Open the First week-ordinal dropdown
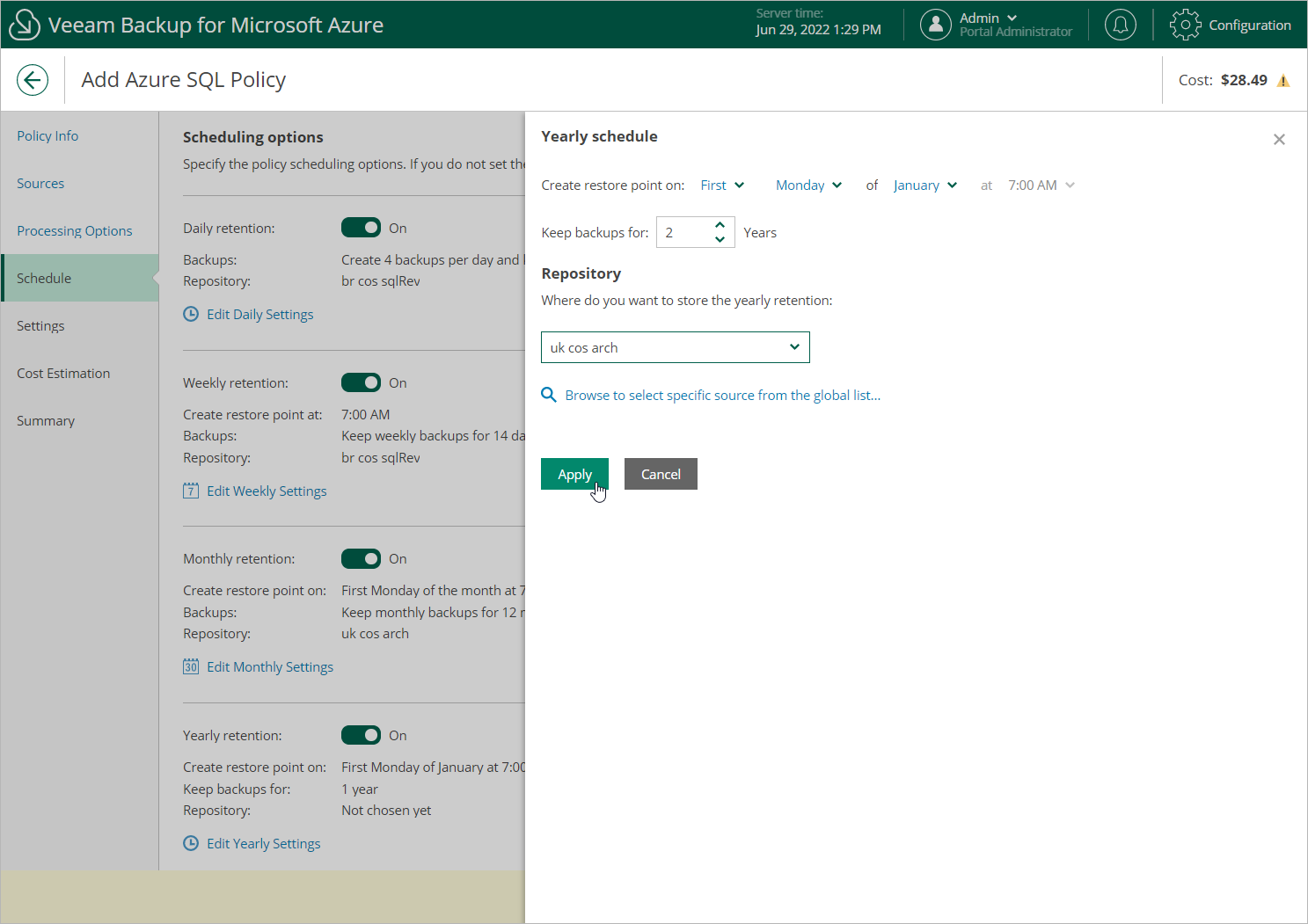Viewport: 1308px width, 924px height. click(x=722, y=185)
